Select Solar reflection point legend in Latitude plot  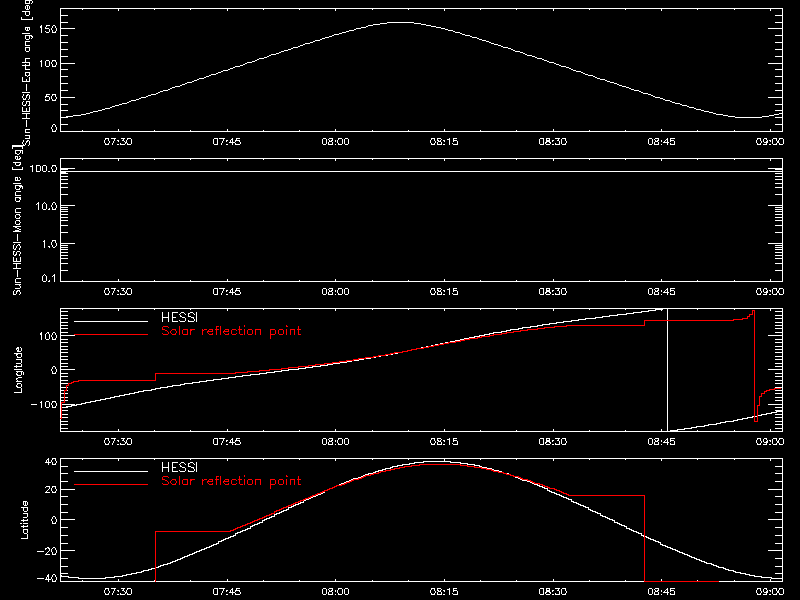tap(231, 481)
